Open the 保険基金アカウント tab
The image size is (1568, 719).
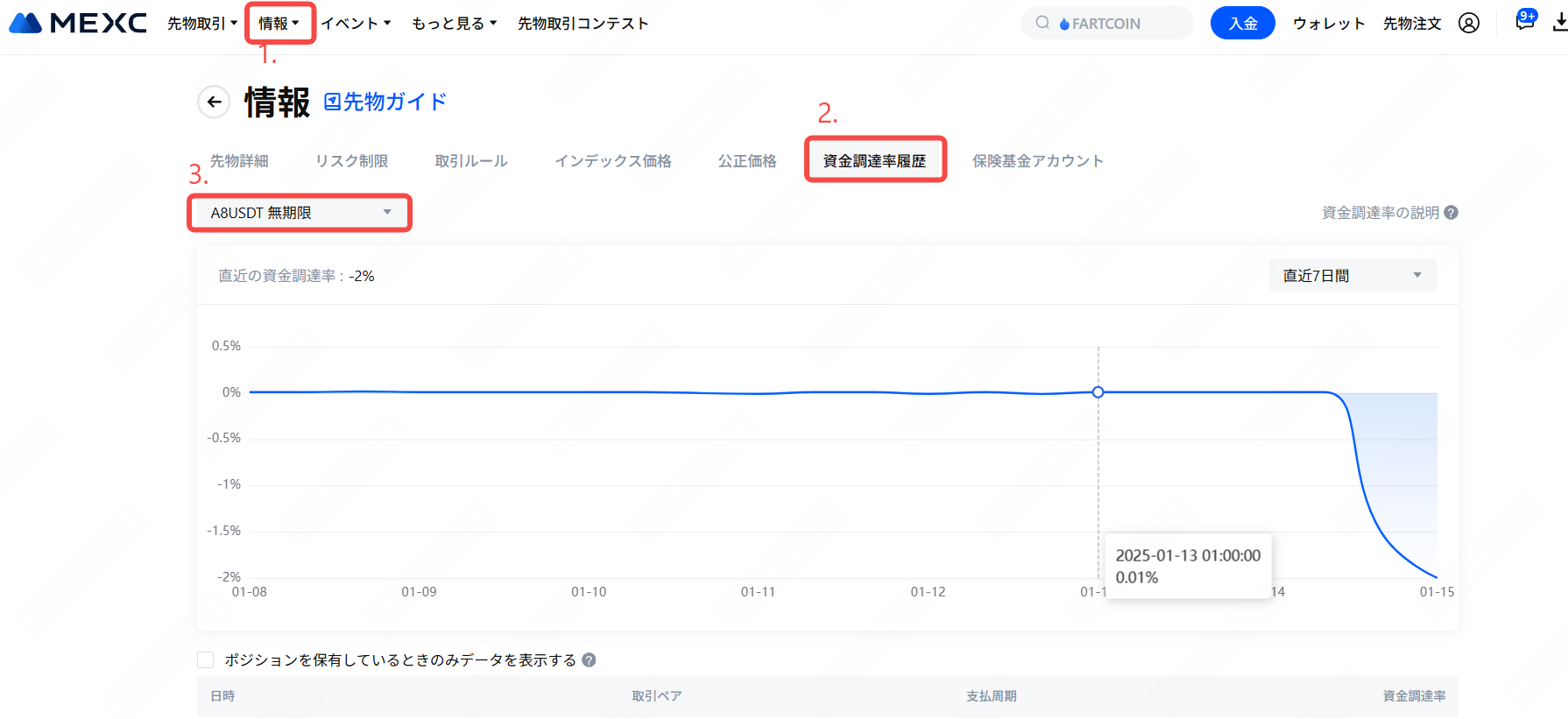[x=1037, y=161]
